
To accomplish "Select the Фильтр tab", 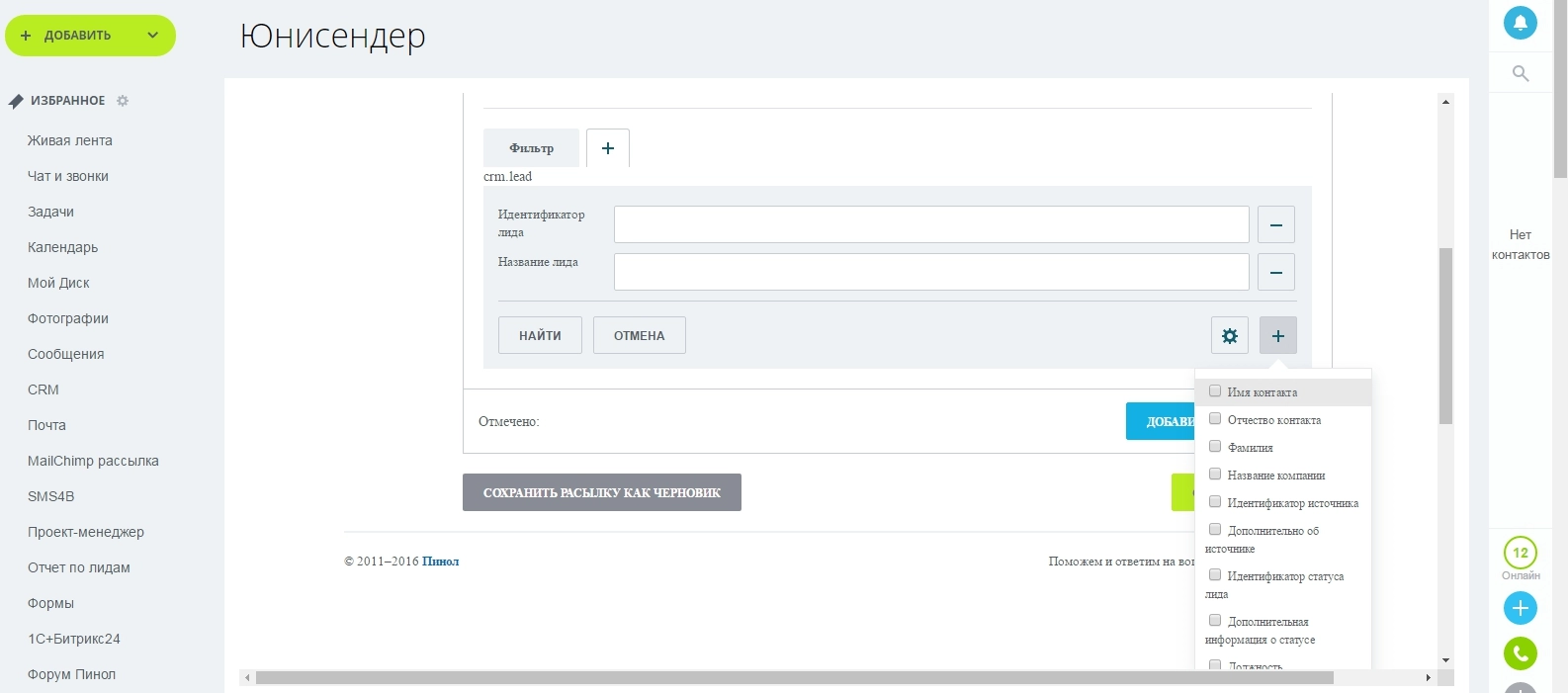I will click(531, 148).
